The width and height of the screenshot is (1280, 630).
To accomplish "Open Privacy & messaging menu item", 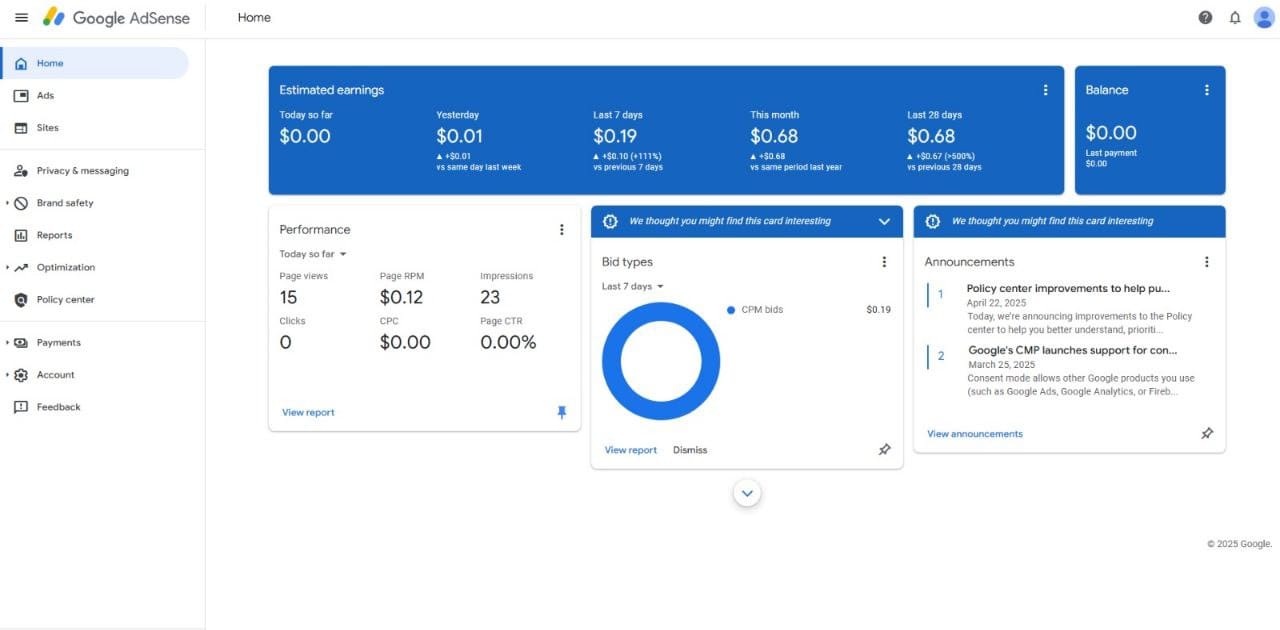I will [95, 171].
